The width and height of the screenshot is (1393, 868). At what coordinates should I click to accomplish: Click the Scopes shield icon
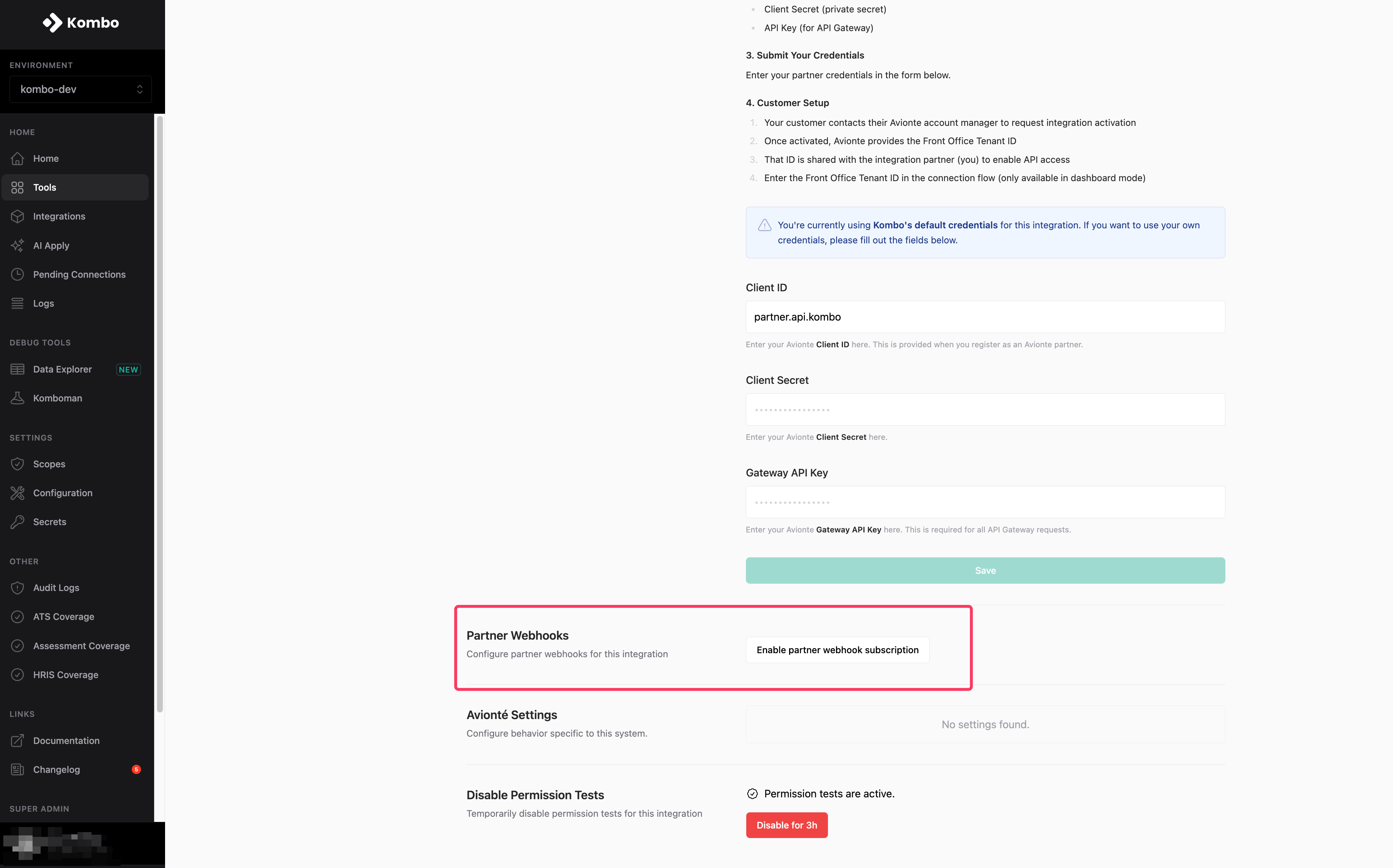point(18,464)
